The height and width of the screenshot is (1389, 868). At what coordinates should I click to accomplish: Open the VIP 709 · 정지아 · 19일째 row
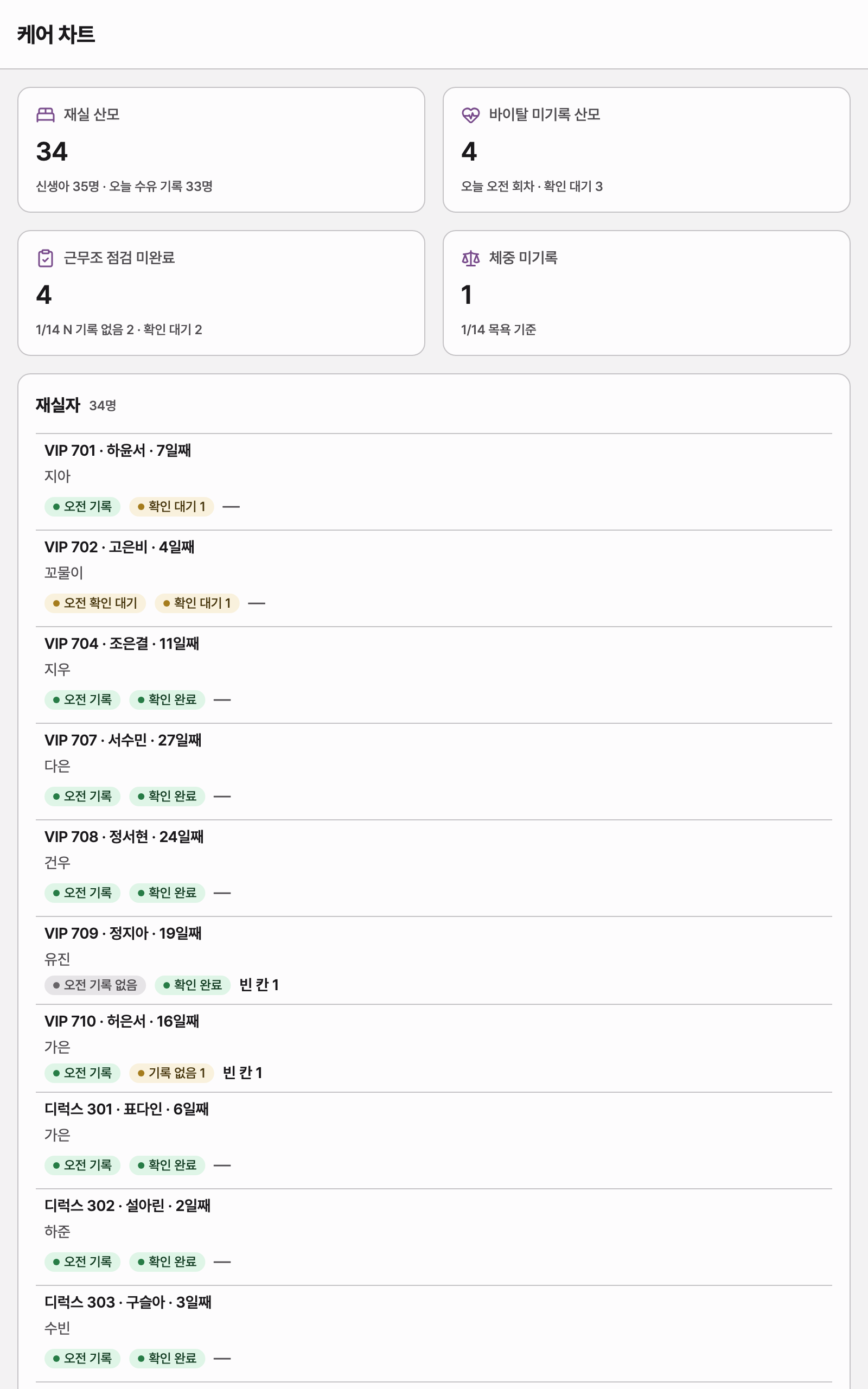(434, 960)
